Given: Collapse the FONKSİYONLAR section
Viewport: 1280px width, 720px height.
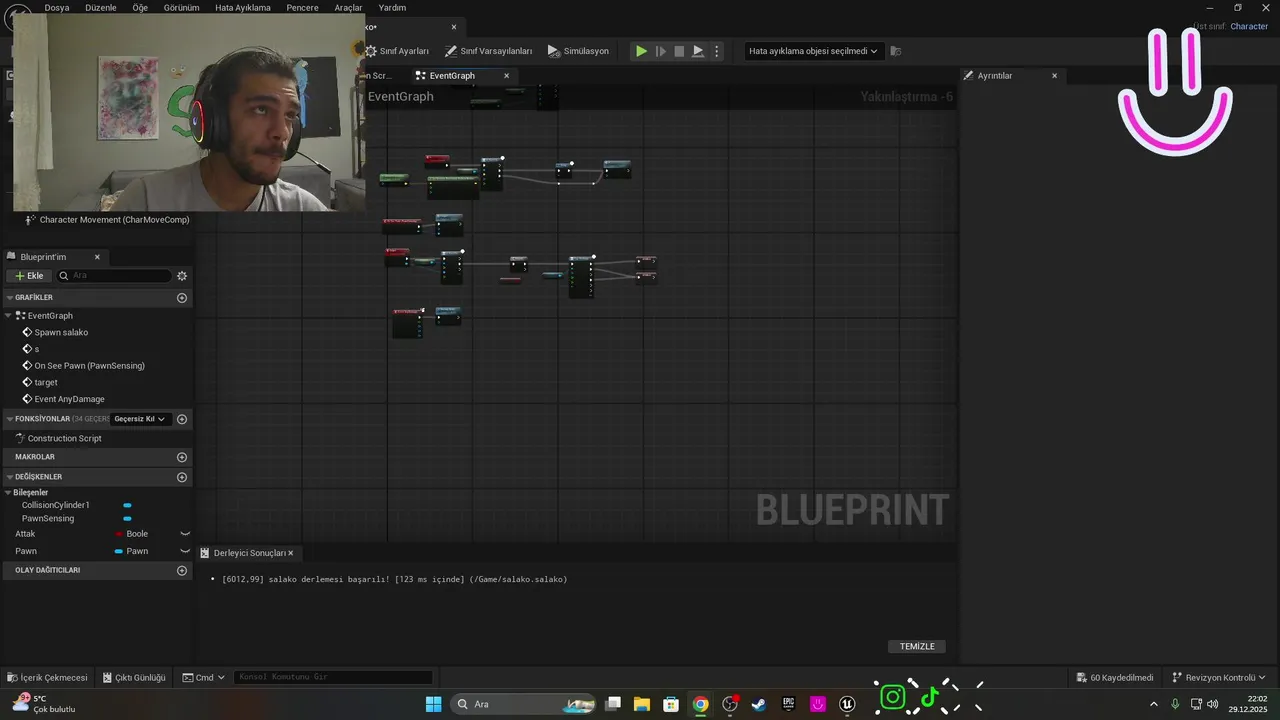Looking at the screenshot, I should point(9,419).
